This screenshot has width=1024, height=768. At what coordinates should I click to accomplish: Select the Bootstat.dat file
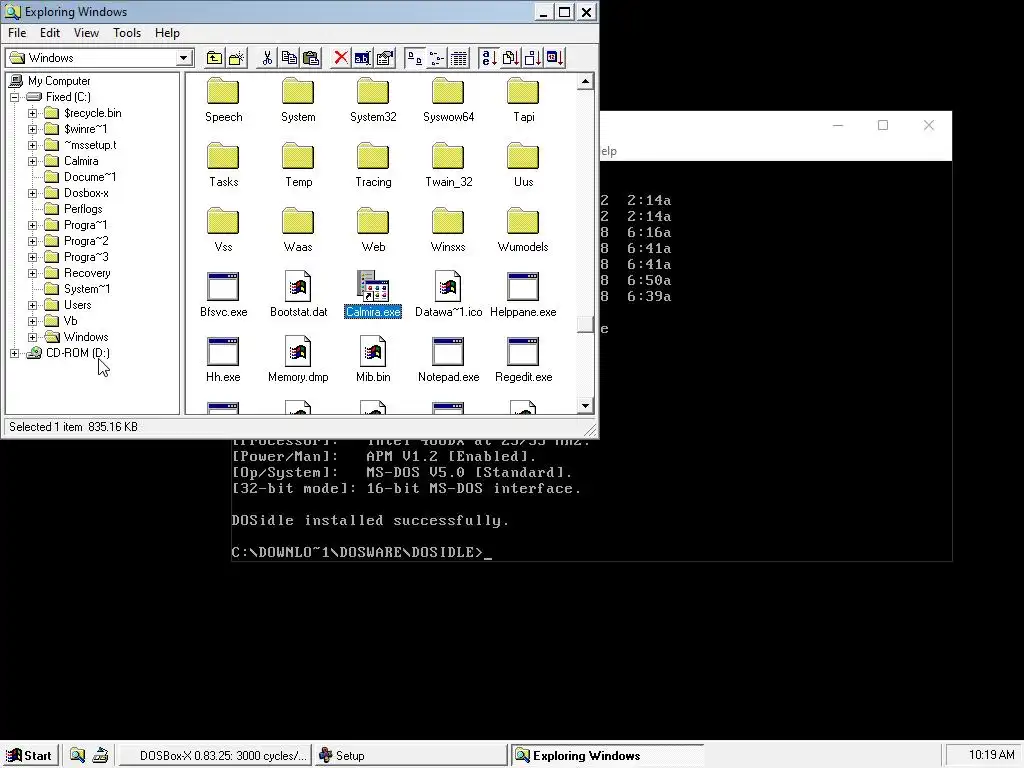298,295
